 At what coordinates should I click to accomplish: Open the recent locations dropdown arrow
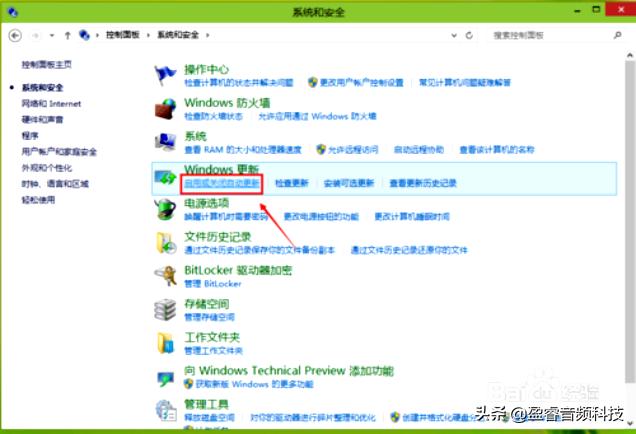[52, 36]
